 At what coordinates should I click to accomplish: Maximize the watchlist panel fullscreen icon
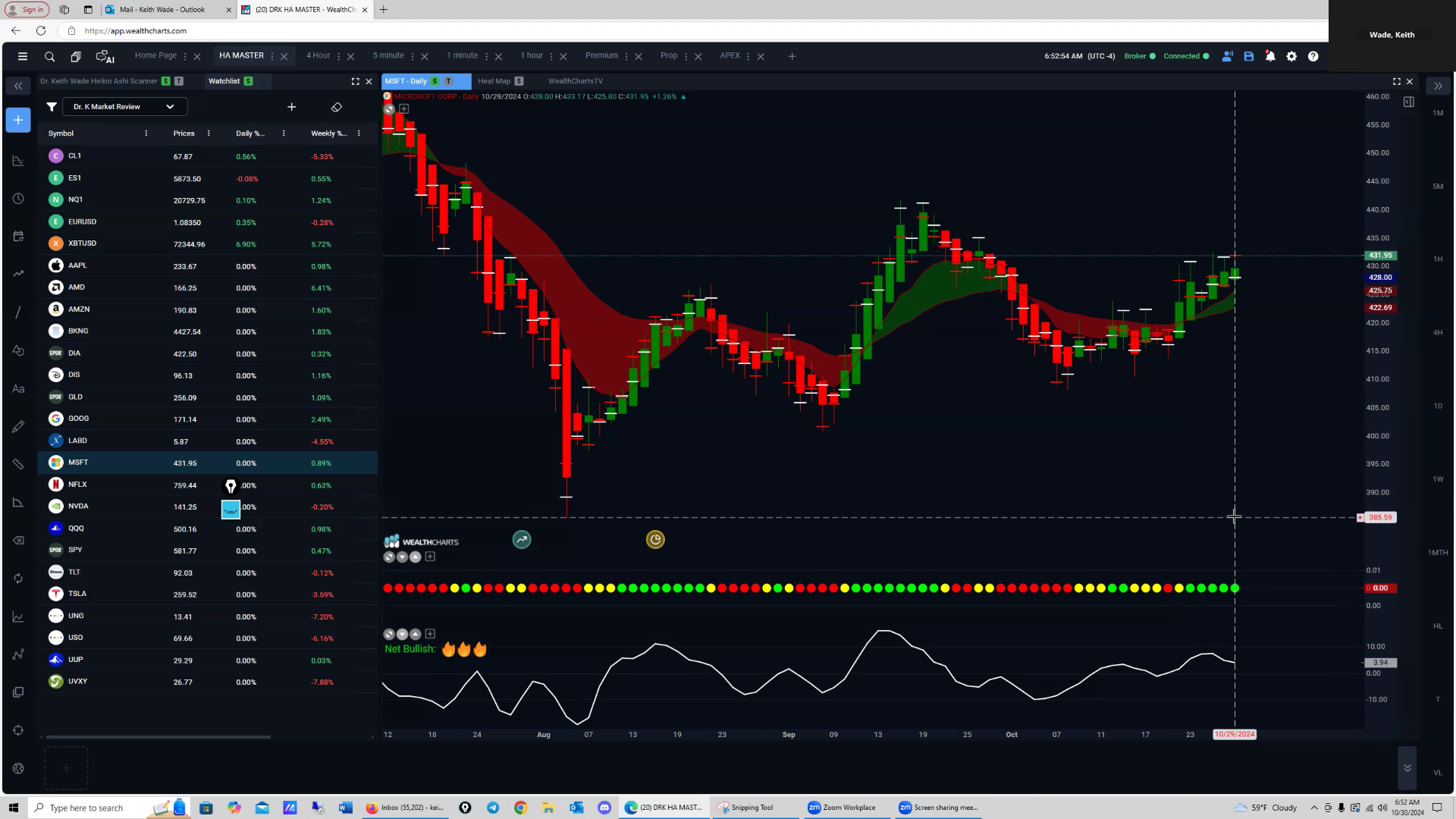(x=355, y=81)
